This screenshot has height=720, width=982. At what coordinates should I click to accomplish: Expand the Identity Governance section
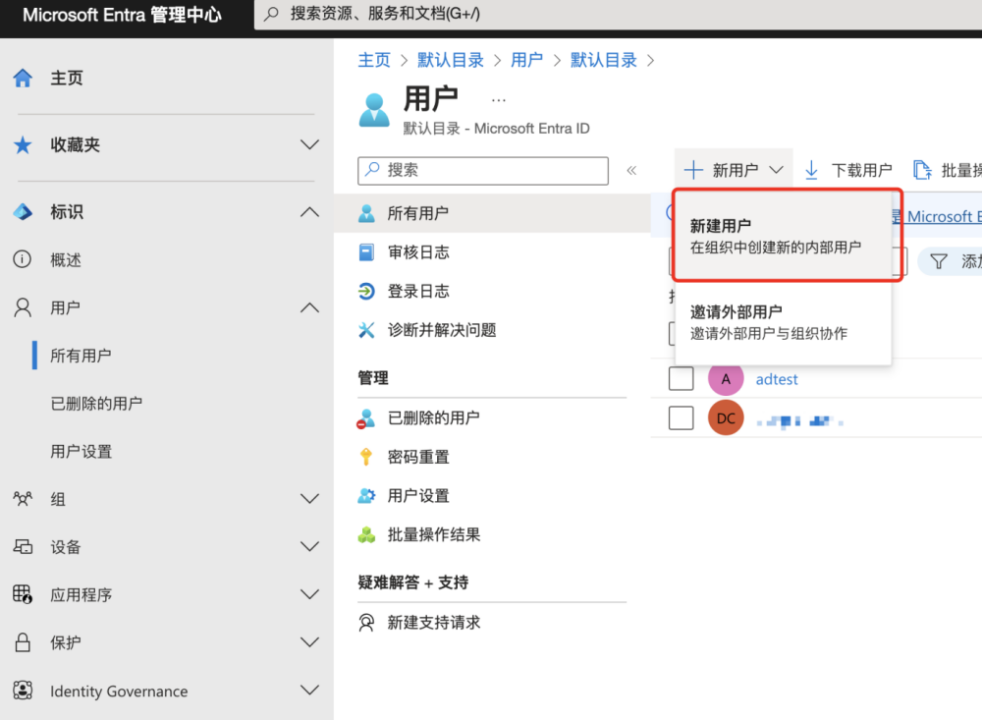[x=309, y=691]
